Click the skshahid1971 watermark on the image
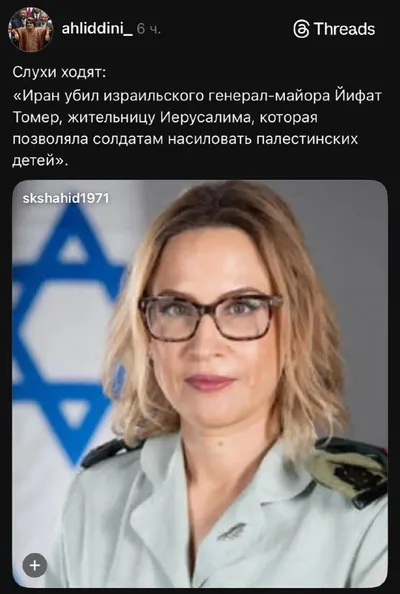 (x=66, y=198)
